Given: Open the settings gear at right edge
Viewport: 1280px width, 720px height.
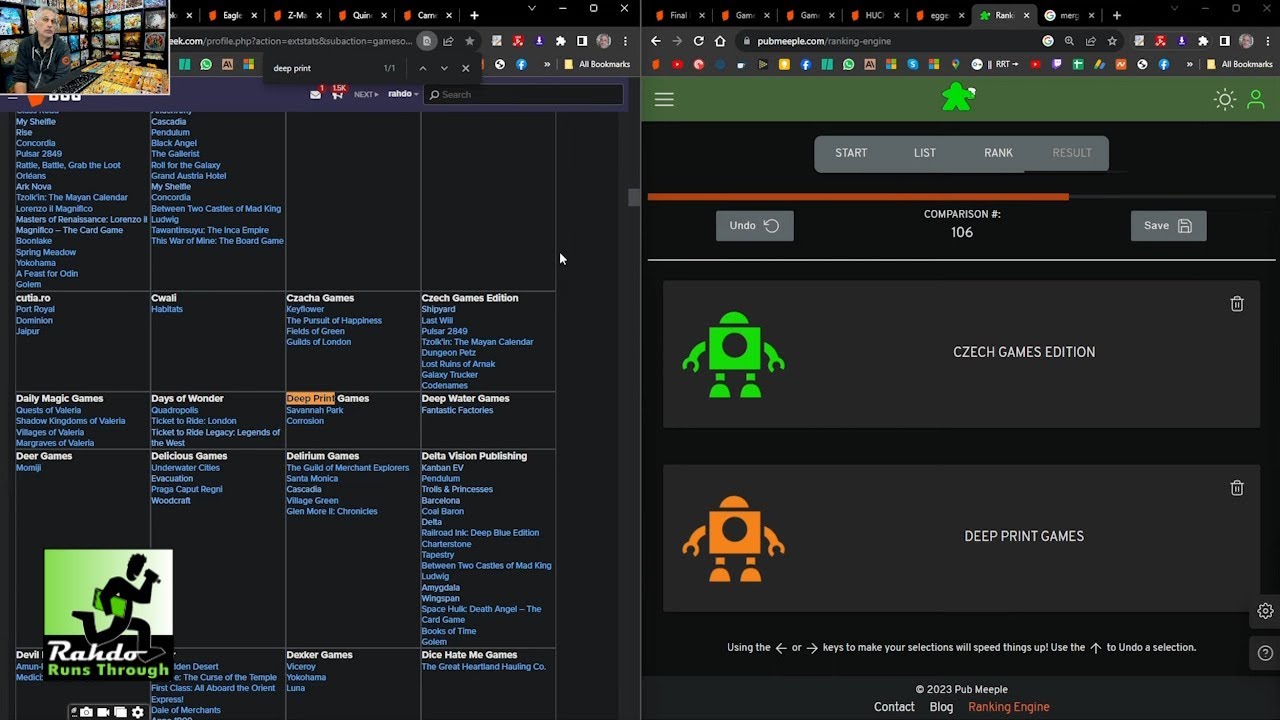Looking at the screenshot, I should (1265, 611).
